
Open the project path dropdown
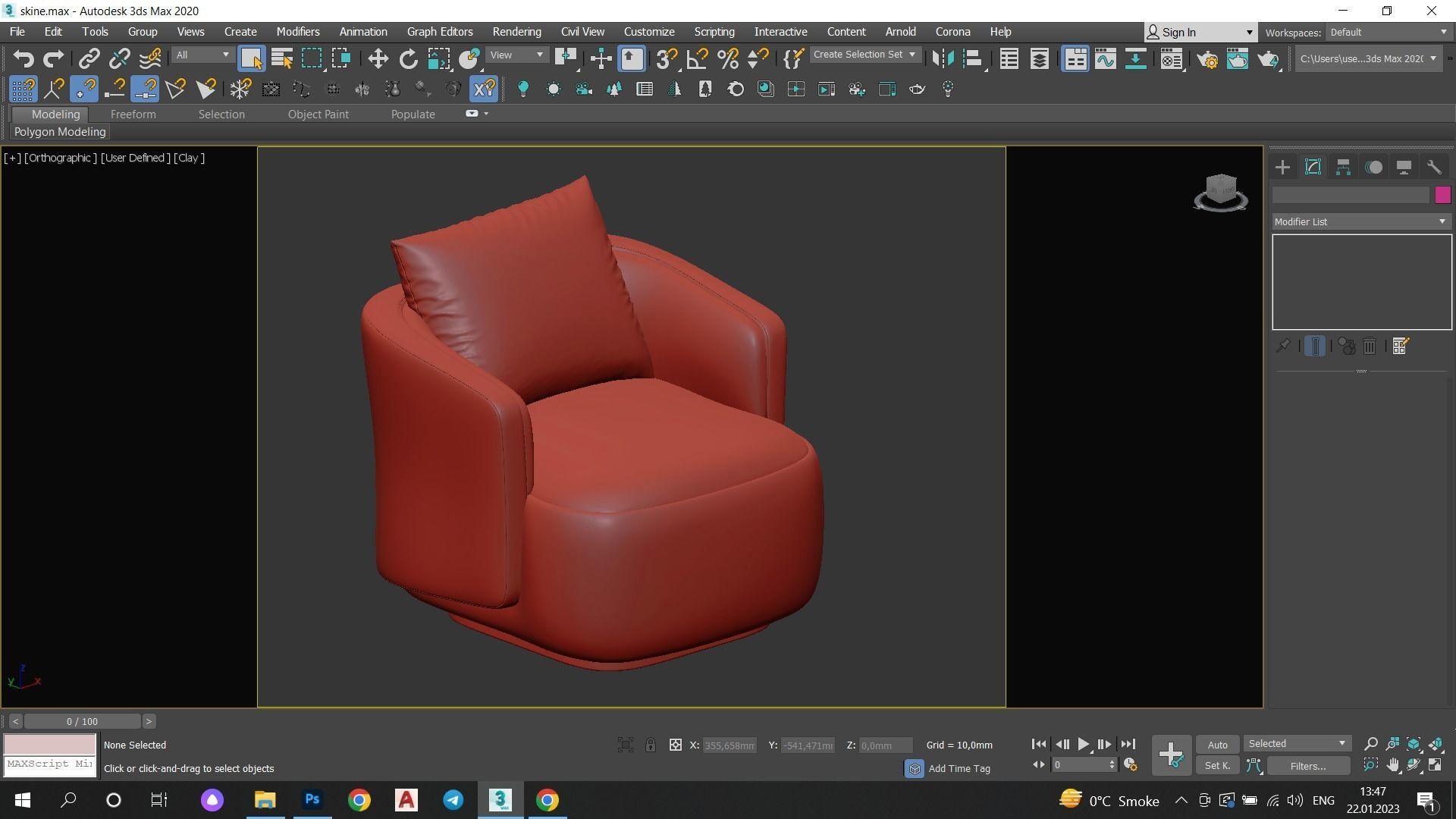tap(1367, 58)
